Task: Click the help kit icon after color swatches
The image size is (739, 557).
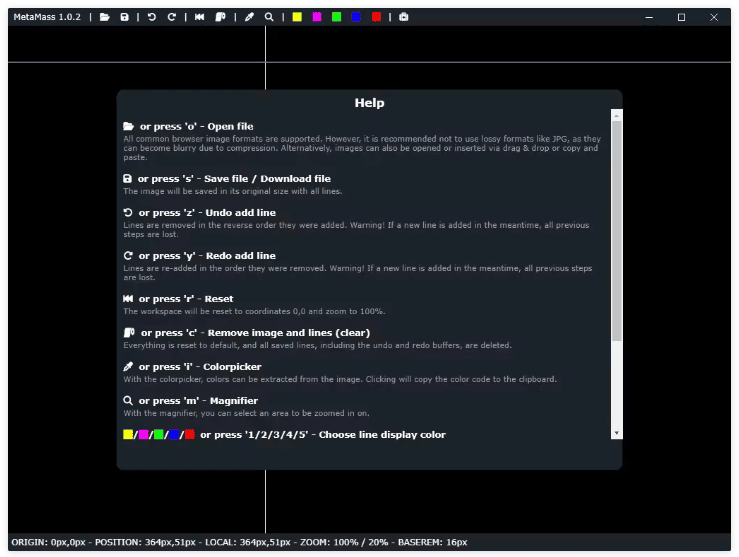Action: (403, 17)
